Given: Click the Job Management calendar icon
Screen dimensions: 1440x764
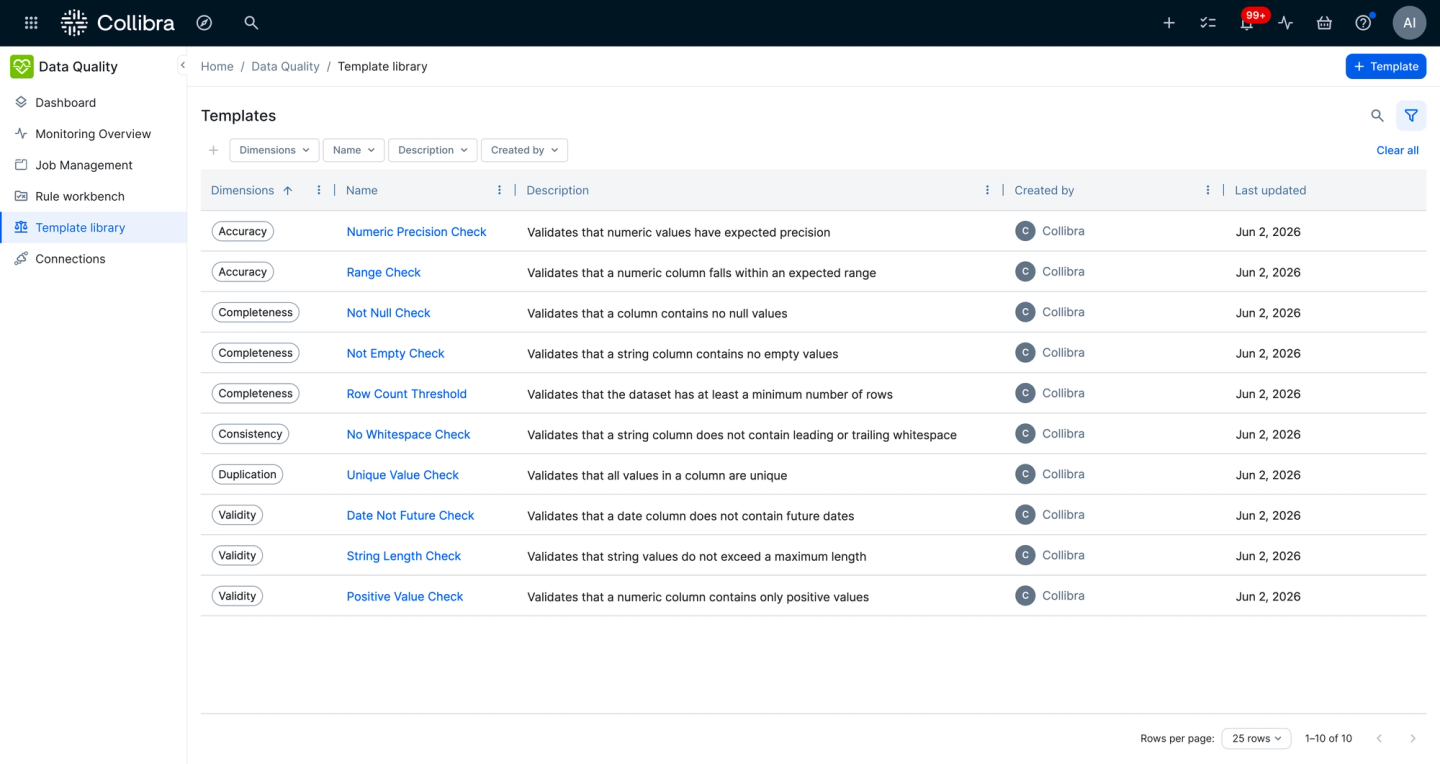Looking at the screenshot, I should click(x=21, y=165).
